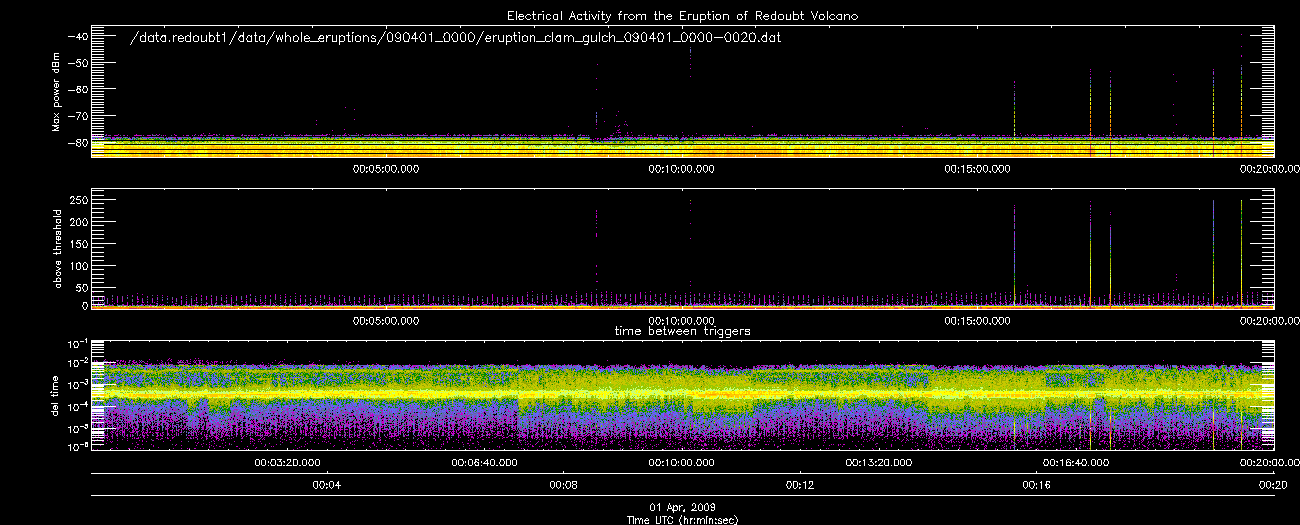Click the 00:16 tick on the bottom time axis
This screenshot has width=1300, height=525.
(1036, 485)
